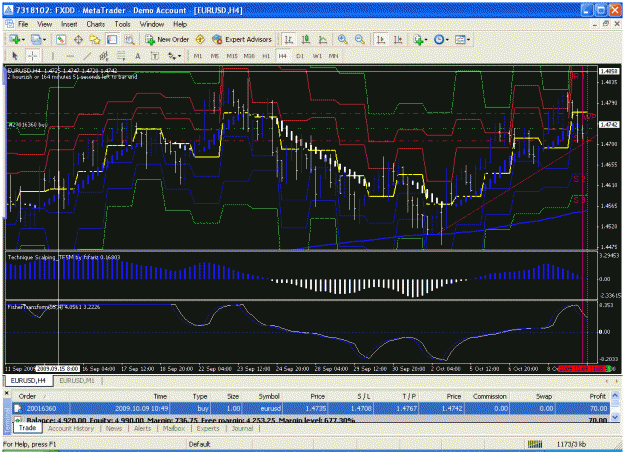Expand the indicators list dropdown

coord(426,40)
